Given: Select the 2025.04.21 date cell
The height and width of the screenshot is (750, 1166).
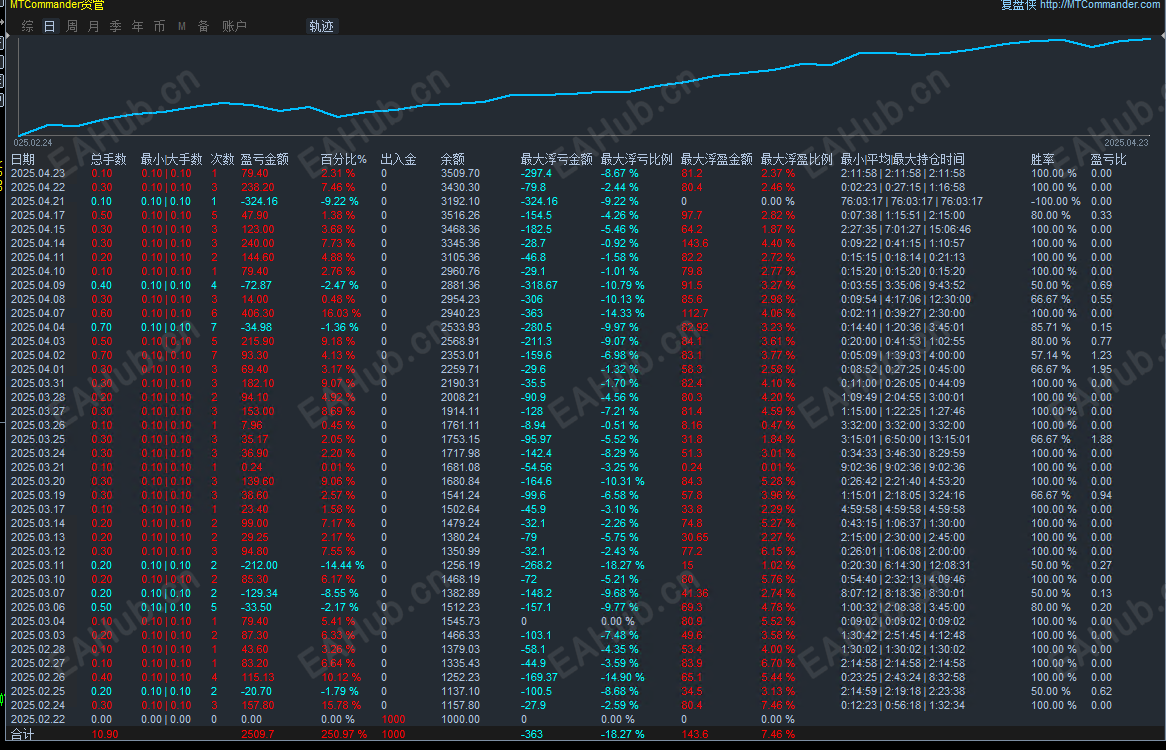Looking at the screenshot, I should (38, 201).
